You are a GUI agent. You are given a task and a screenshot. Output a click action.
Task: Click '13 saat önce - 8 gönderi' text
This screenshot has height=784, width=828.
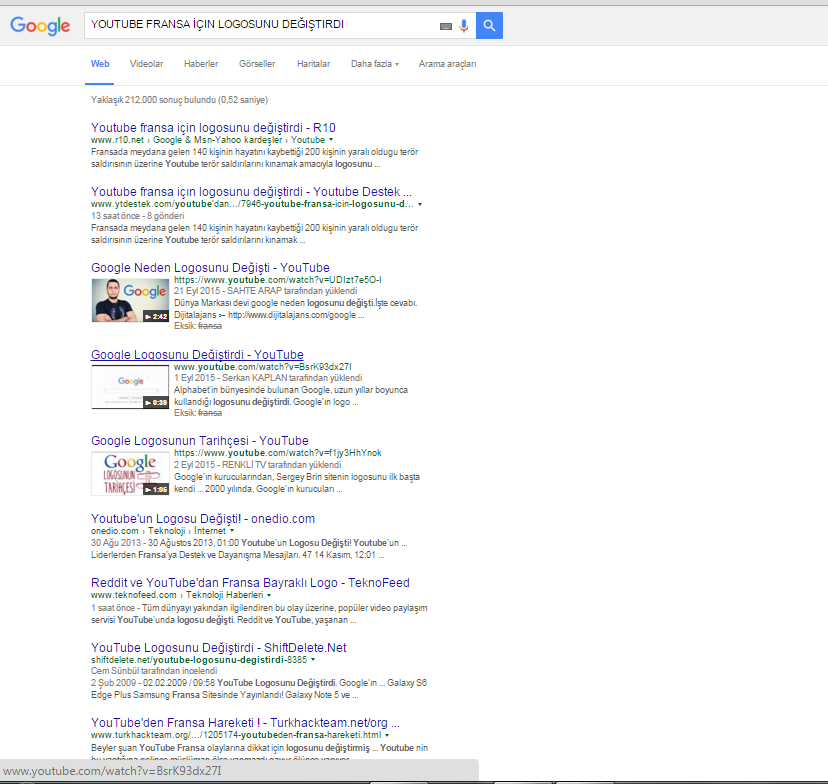tap(137, 216)
